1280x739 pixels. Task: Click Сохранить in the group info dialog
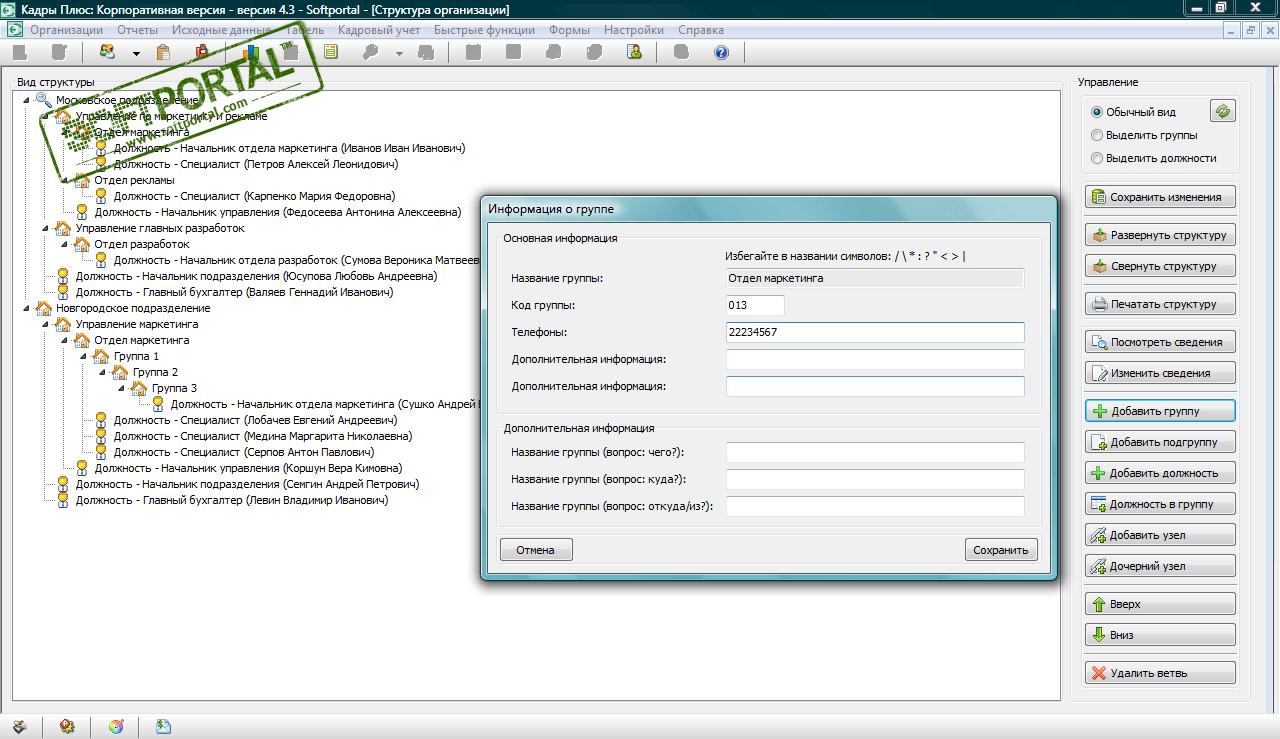click(x=1001, y=550)
